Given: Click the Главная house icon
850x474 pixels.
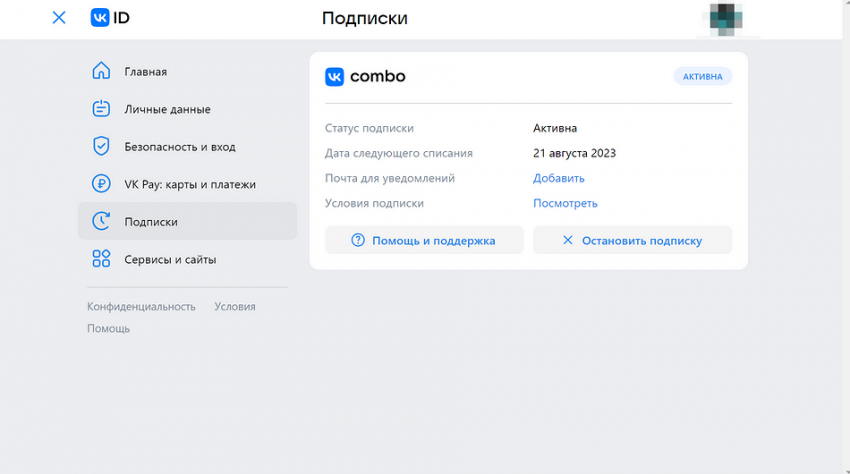Looking at the screenshot, I should tap(101, 71).
